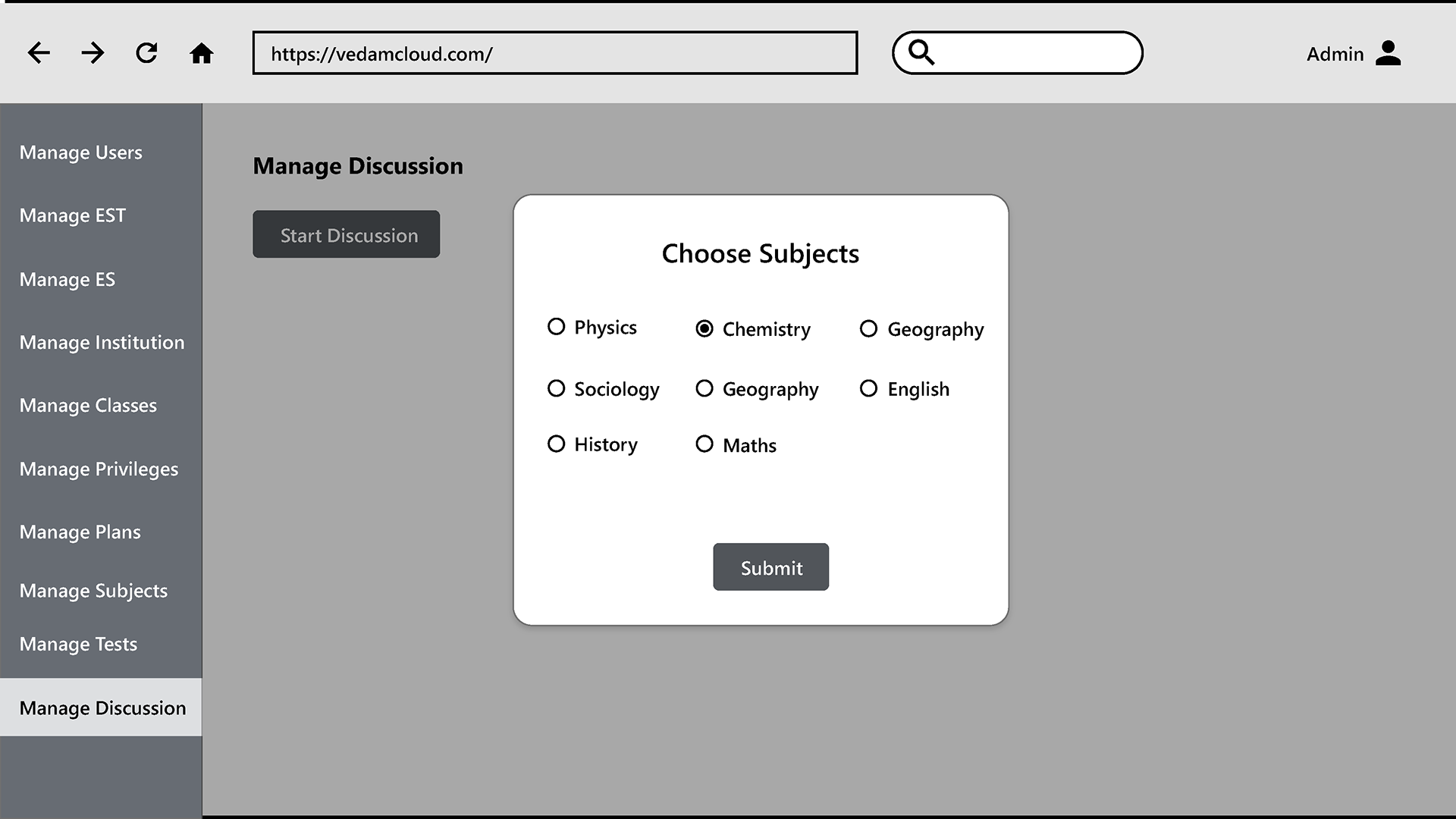This screenshot has width=1456, height=819.
Task: Open the Admin profile icon
Action: click(x=1388, y=53)
